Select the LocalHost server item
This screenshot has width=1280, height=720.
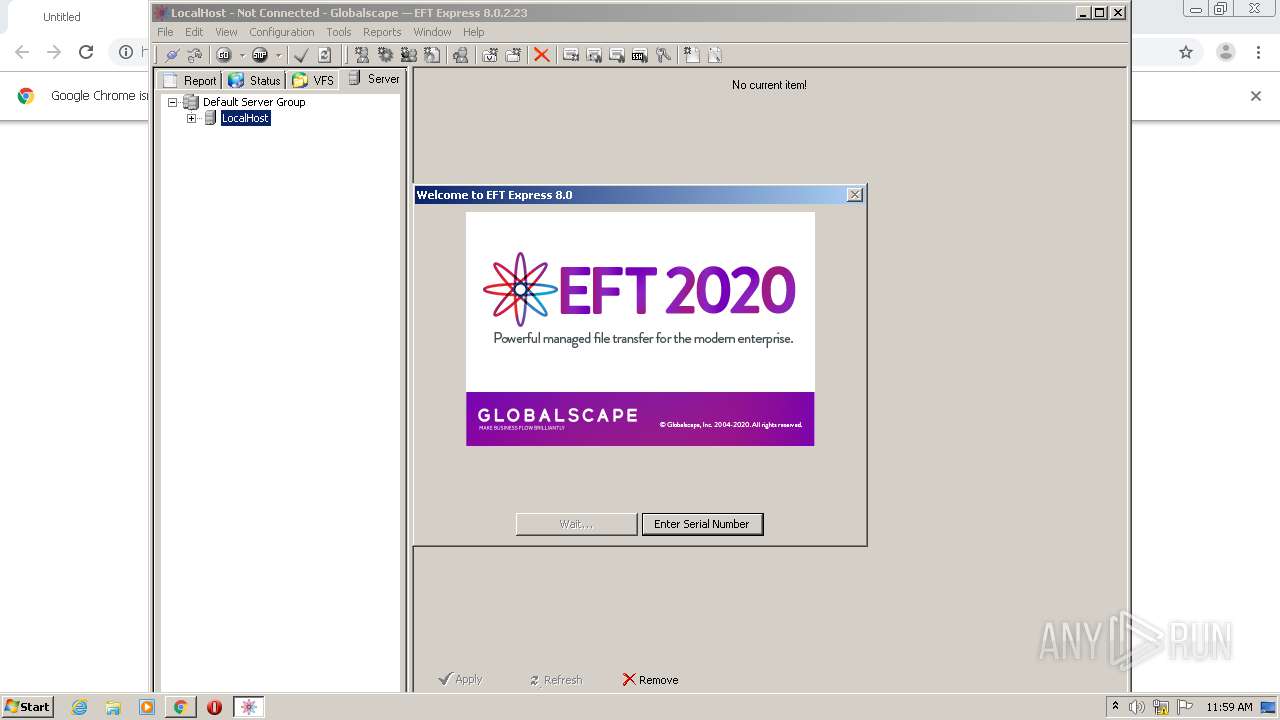click(x=246, y=118)
